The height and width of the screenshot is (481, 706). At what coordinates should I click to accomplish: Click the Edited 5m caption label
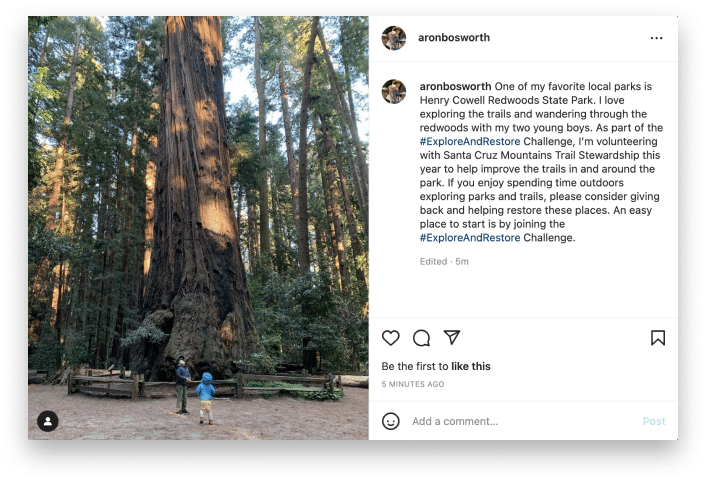444,262
